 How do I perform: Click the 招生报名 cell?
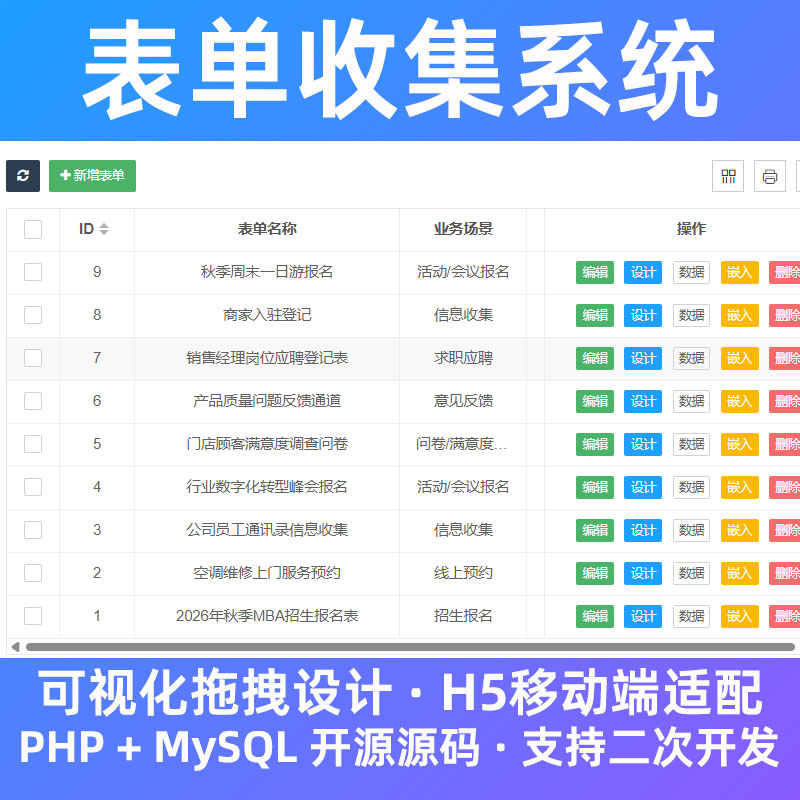(463, 616)
